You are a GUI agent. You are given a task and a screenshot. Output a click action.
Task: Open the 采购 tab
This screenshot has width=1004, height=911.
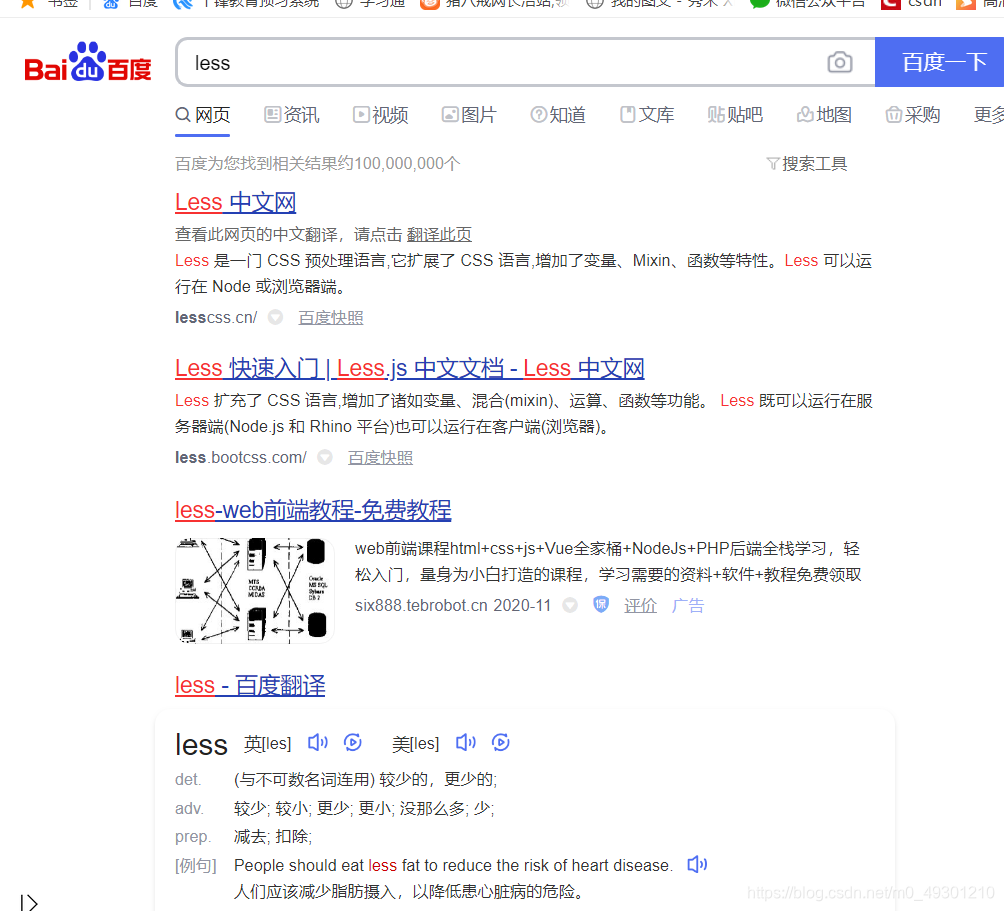(912, 115)
